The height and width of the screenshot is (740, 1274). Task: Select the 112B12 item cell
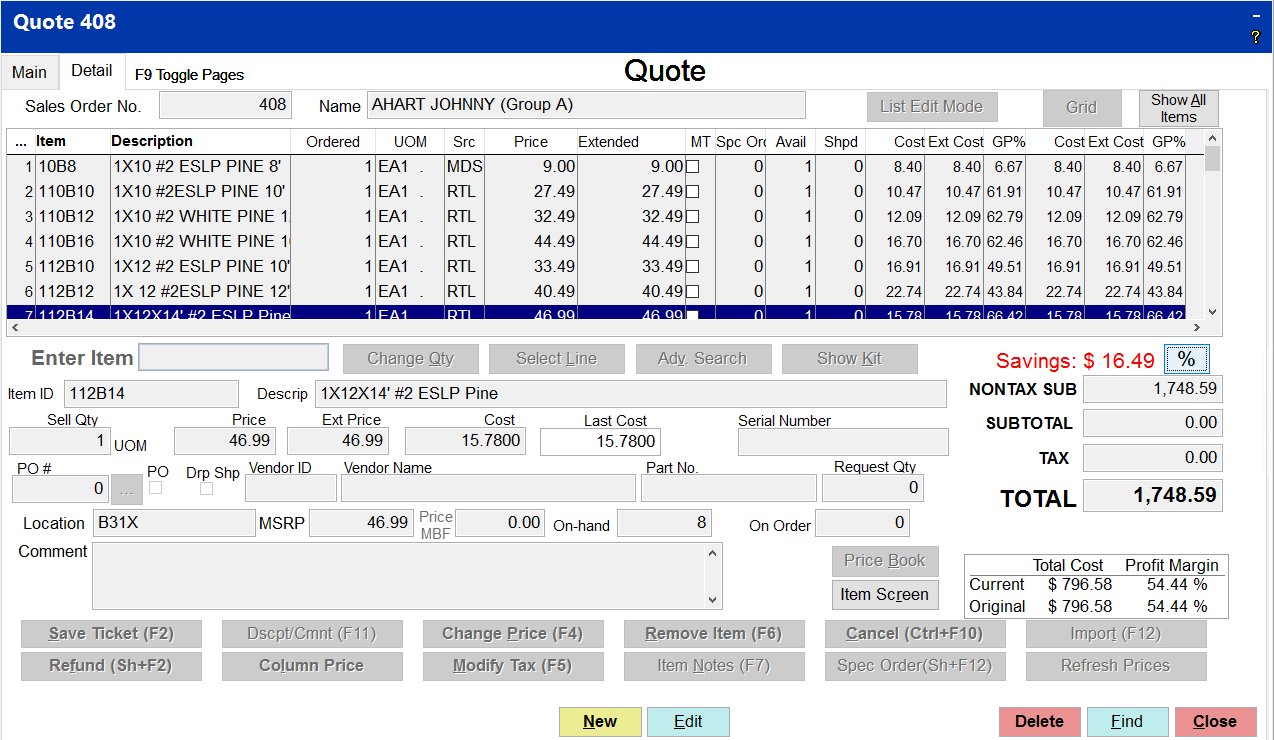(72, 292)
